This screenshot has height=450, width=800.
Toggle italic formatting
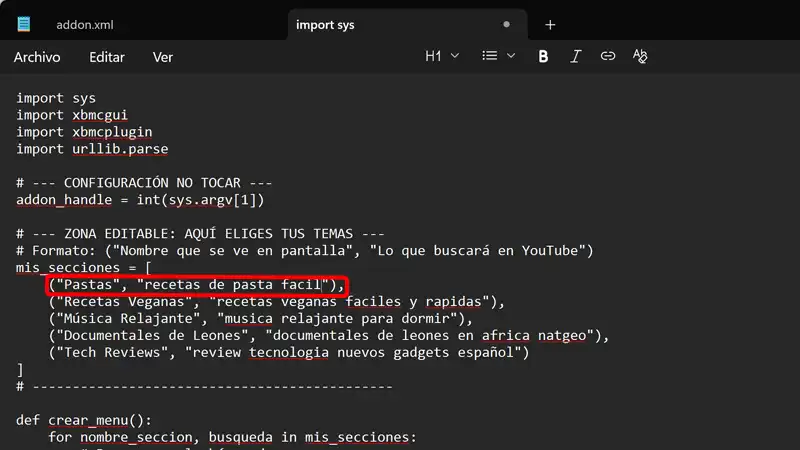575,57
